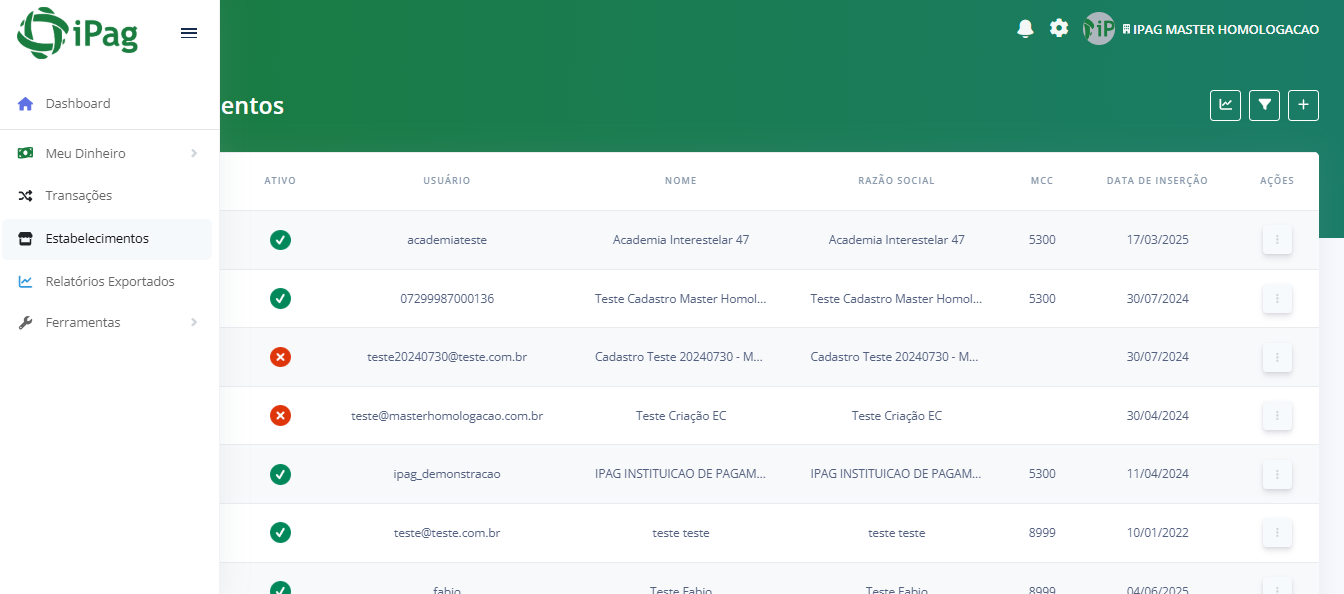
Task: Open Relatórios Exportados page
Action: pos(107,281)
